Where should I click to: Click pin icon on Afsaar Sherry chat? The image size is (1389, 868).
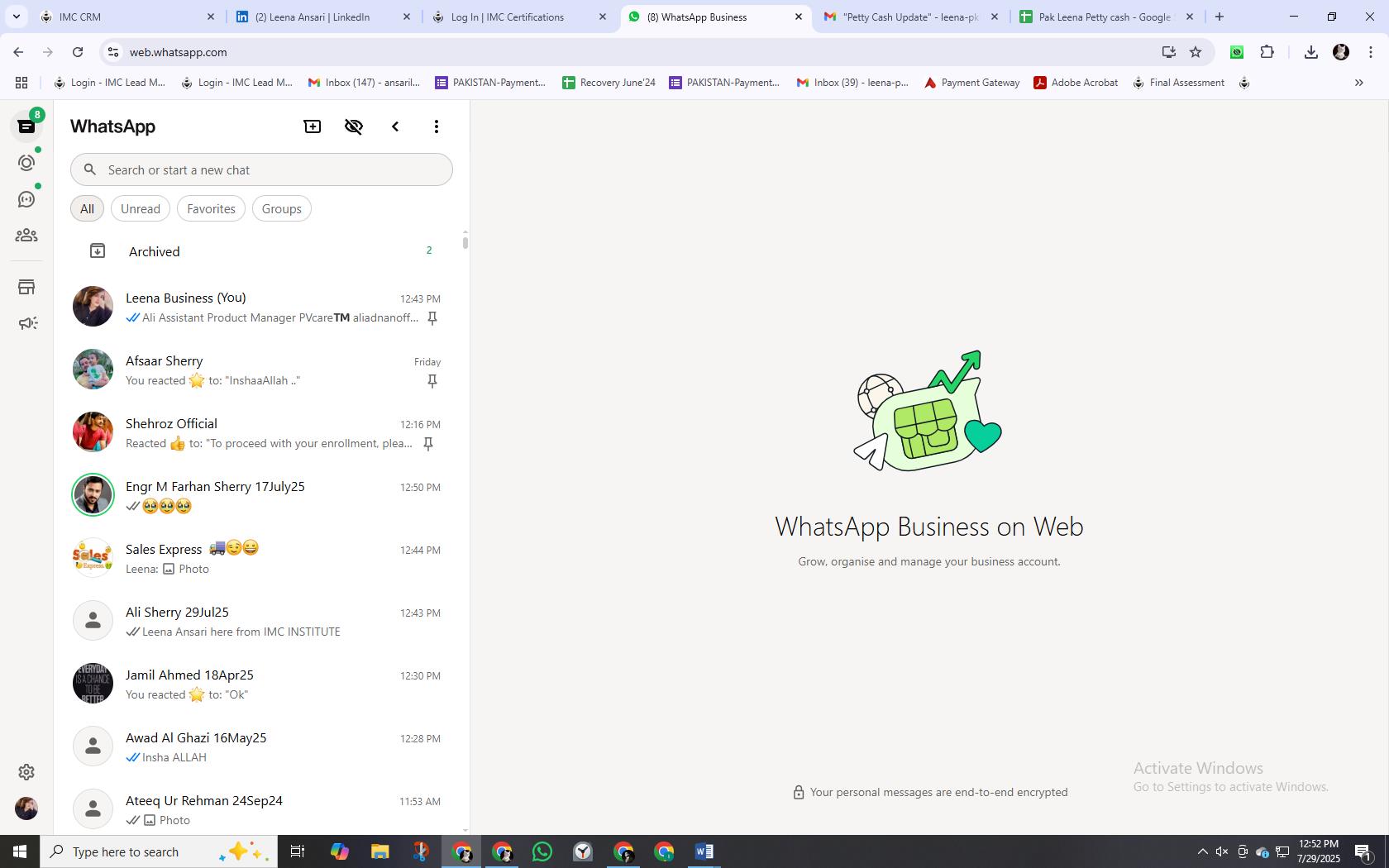pyautogui.click(x=432, y=381)
